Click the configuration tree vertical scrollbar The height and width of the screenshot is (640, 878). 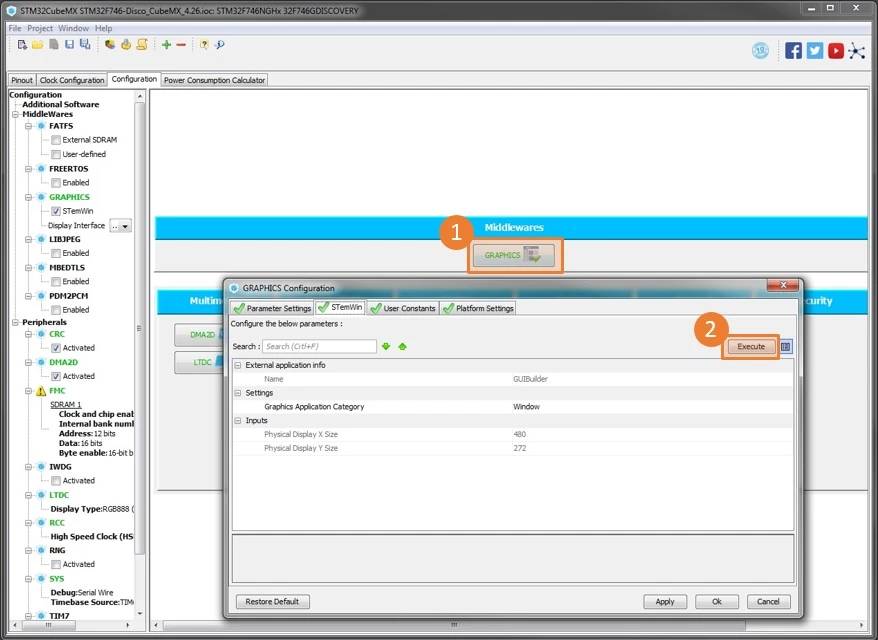pos(140,328)
